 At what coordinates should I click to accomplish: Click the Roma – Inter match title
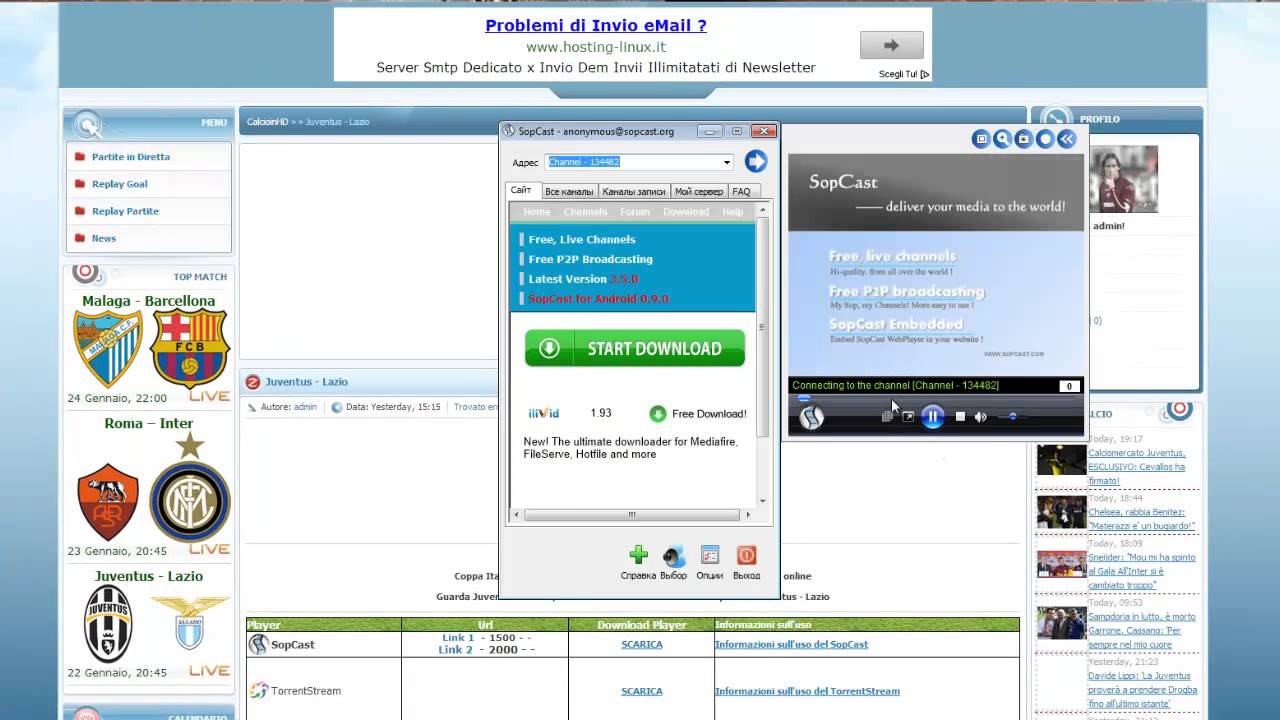149,423
